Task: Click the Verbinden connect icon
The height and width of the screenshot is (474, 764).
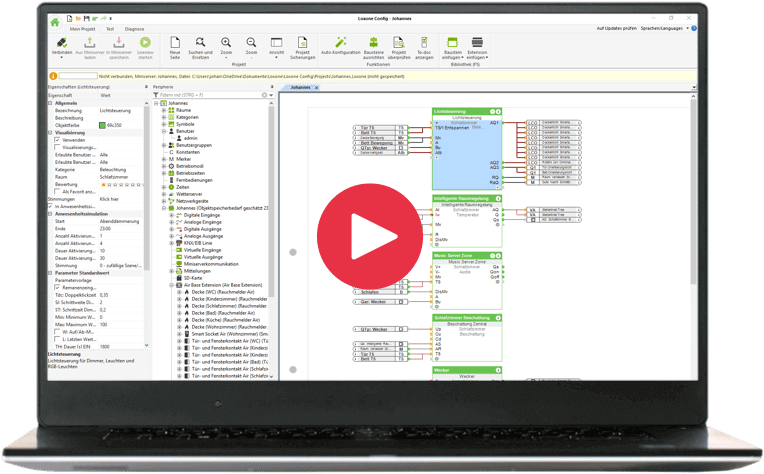Action: (62, 44)
